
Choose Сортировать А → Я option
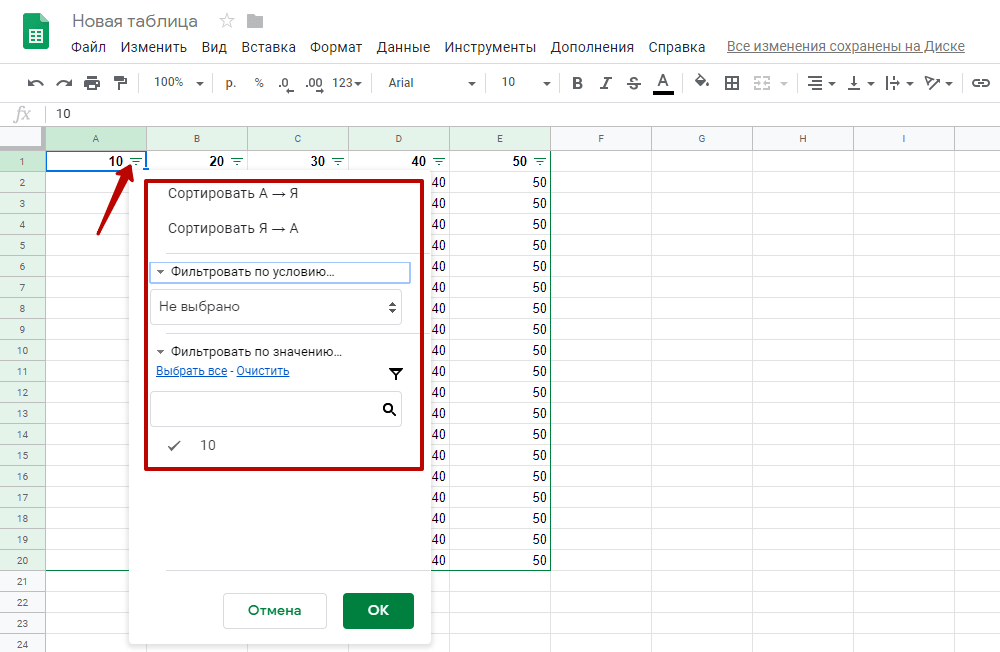(x=233, y=194)
